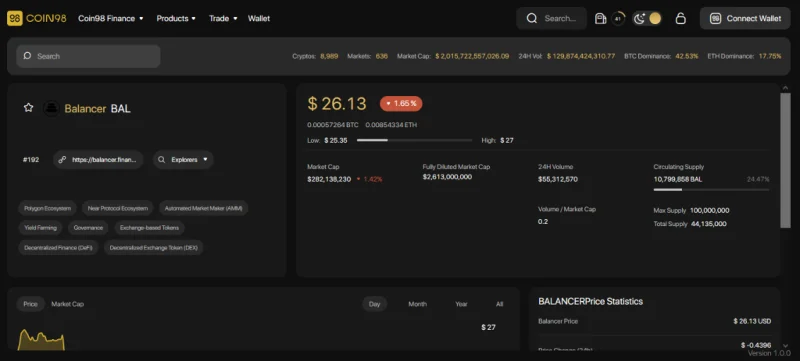Favorite Balancer with the star icon
The image size is (800, 361).
click(x=29, y=108)
